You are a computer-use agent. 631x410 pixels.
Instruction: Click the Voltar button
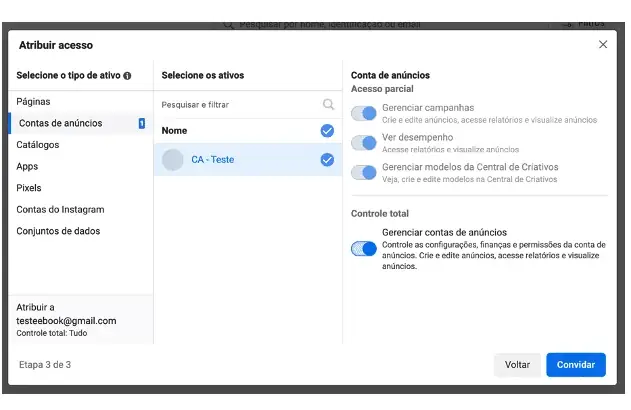click(517, 365)
